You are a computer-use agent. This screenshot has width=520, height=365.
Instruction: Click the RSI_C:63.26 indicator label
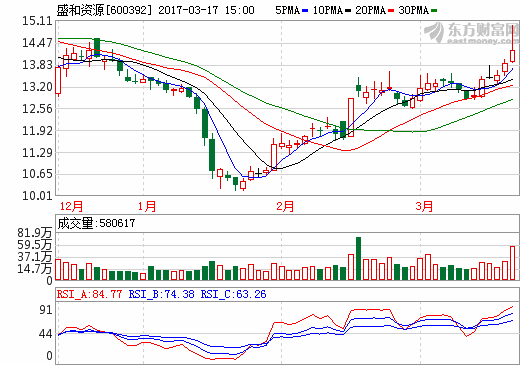(233, 294)
